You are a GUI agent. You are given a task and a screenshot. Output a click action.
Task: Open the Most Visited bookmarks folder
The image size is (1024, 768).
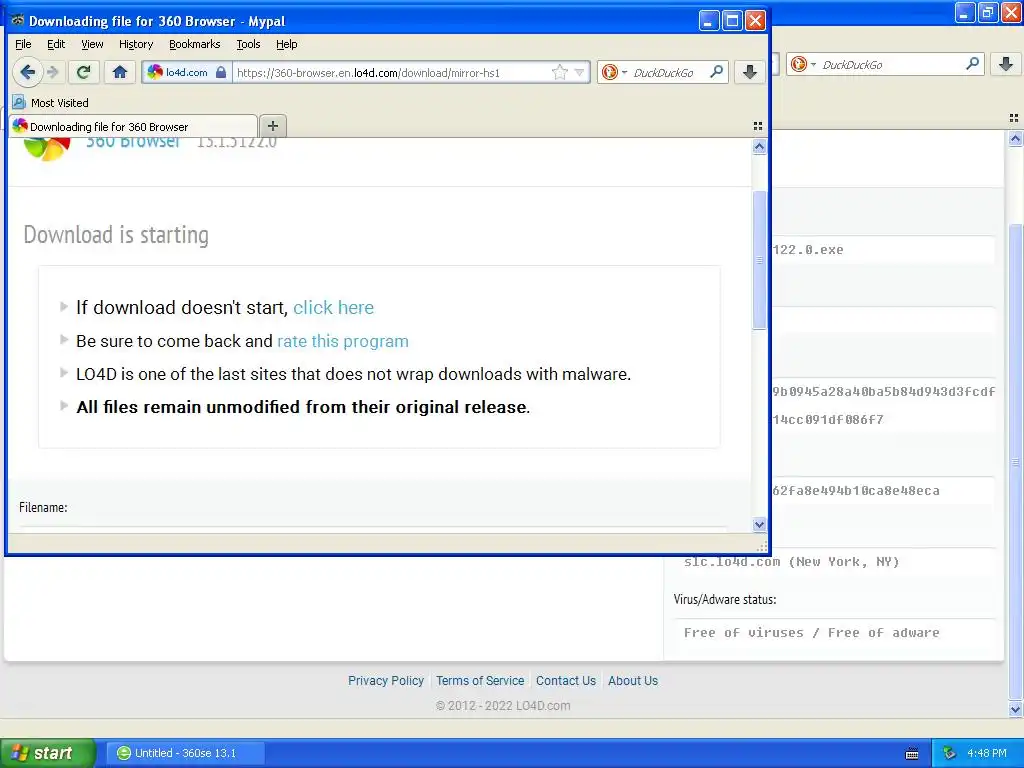pos(51,103)
